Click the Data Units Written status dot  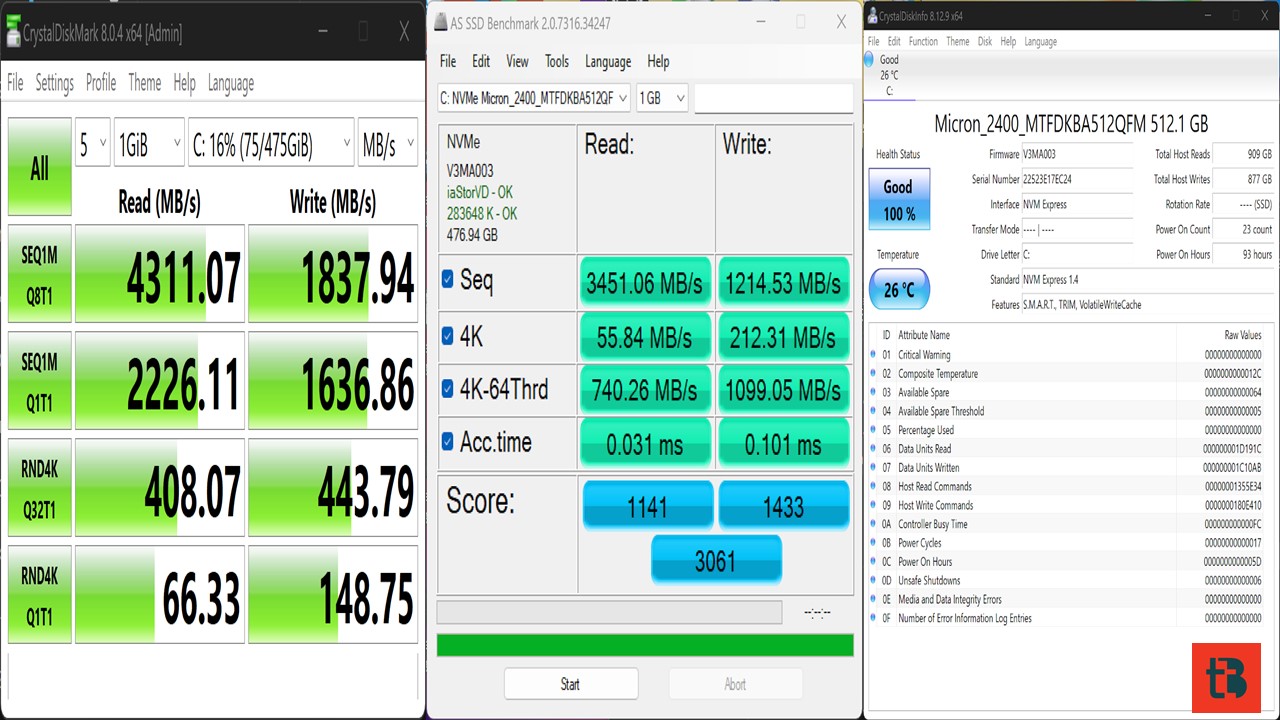pos(874,468)
